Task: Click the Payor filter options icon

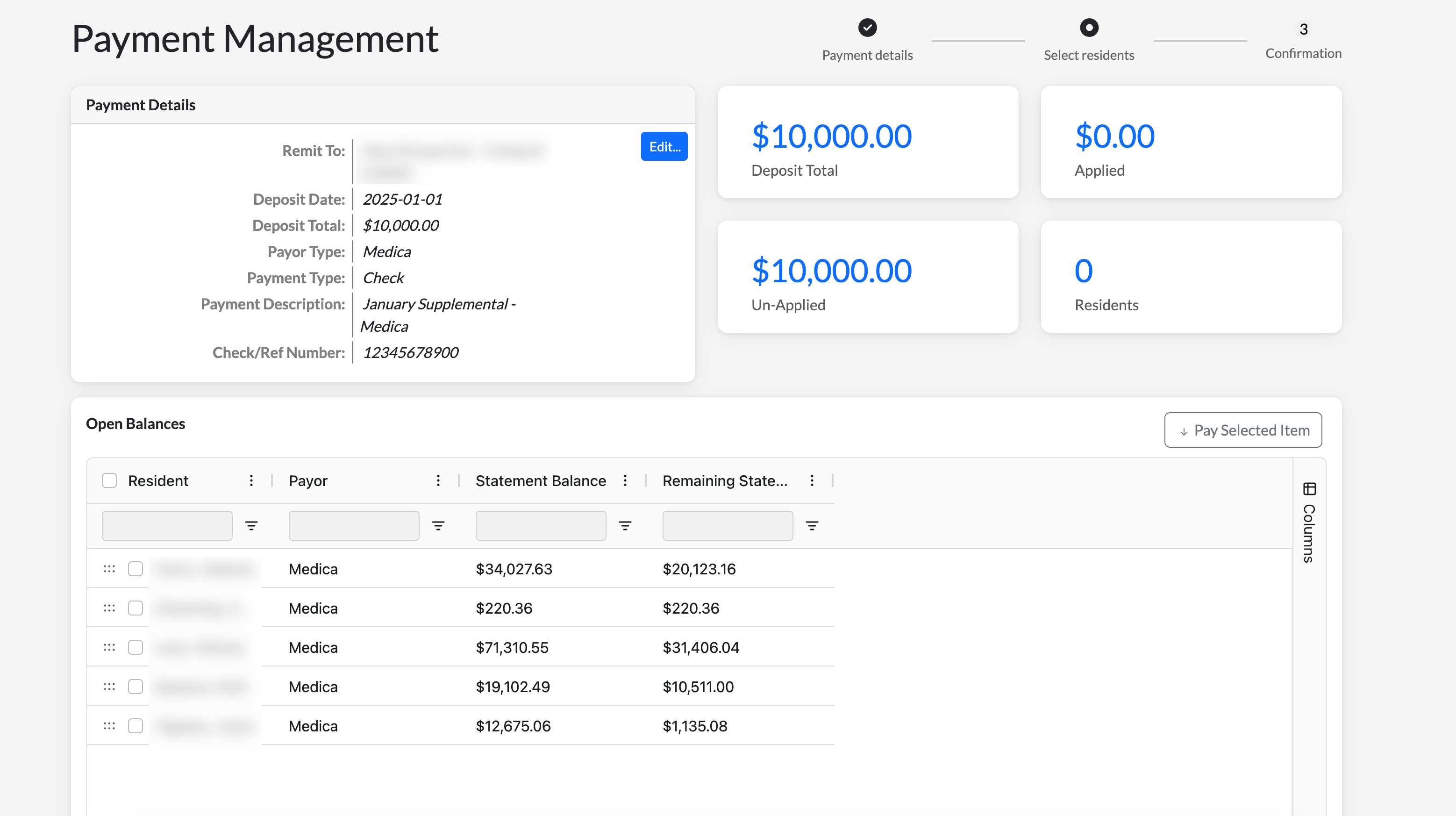Action: point(438,526)
